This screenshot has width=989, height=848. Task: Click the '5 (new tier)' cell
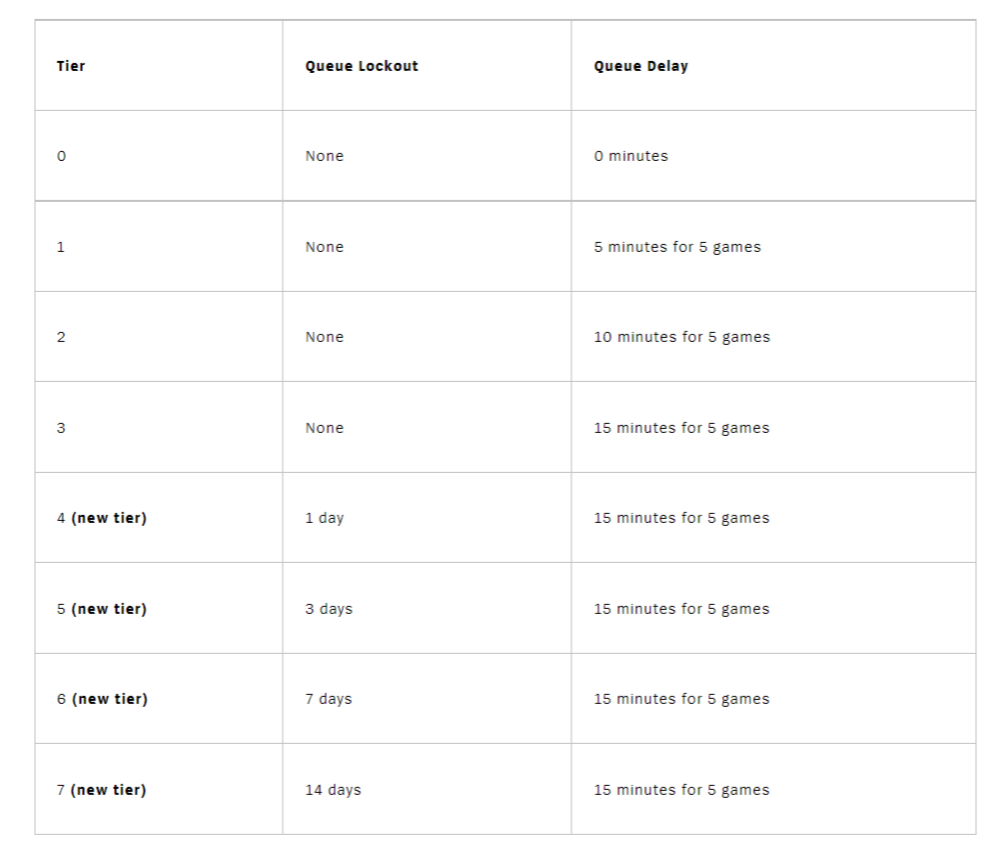(159, 608)
